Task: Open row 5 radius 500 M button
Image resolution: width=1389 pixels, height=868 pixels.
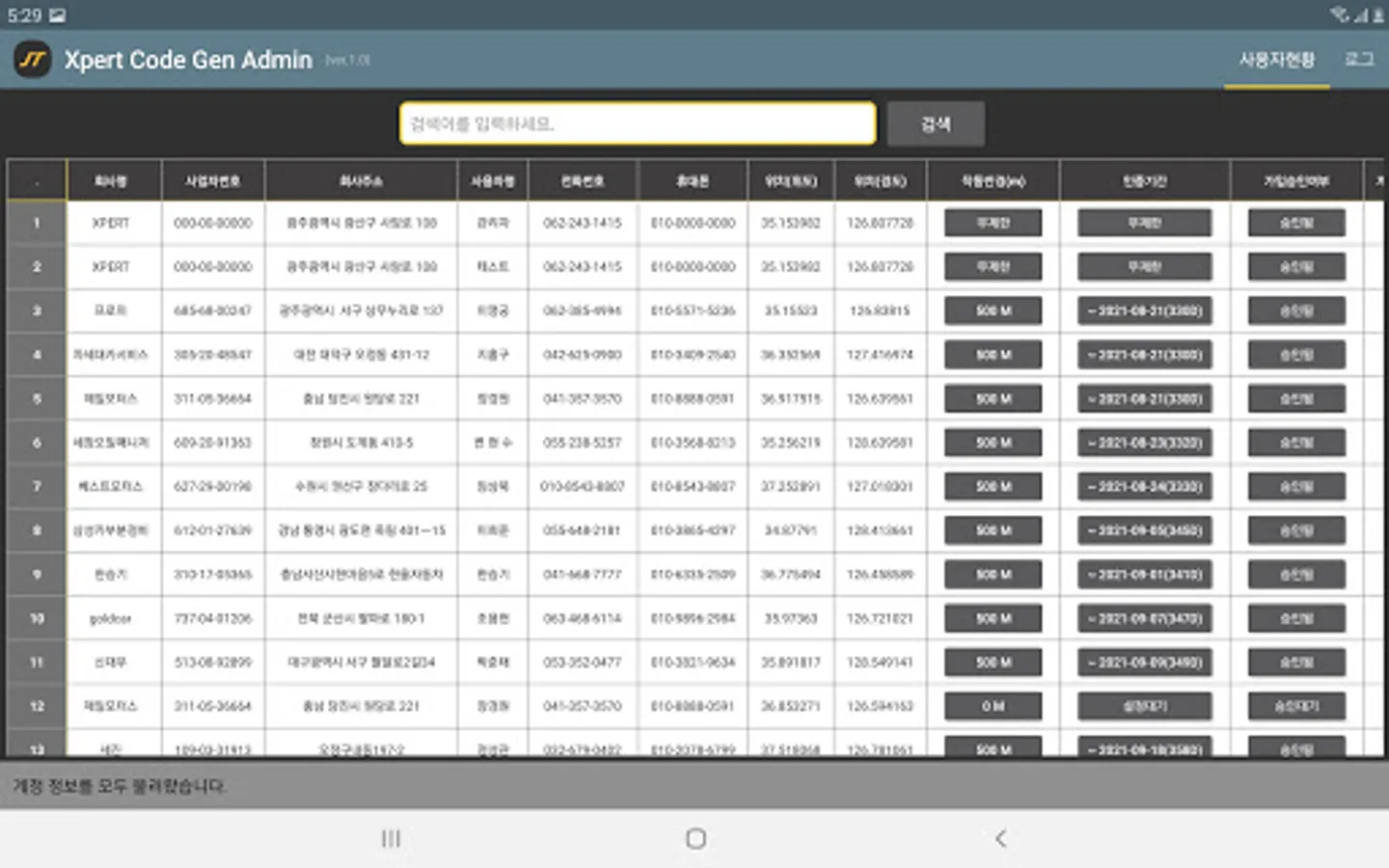Action: coord(994,398)
